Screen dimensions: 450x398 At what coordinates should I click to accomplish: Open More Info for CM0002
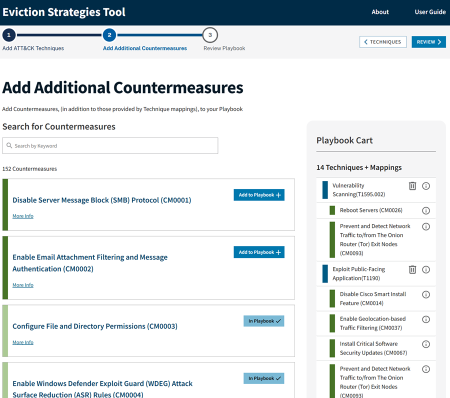[x=23, y=285]
